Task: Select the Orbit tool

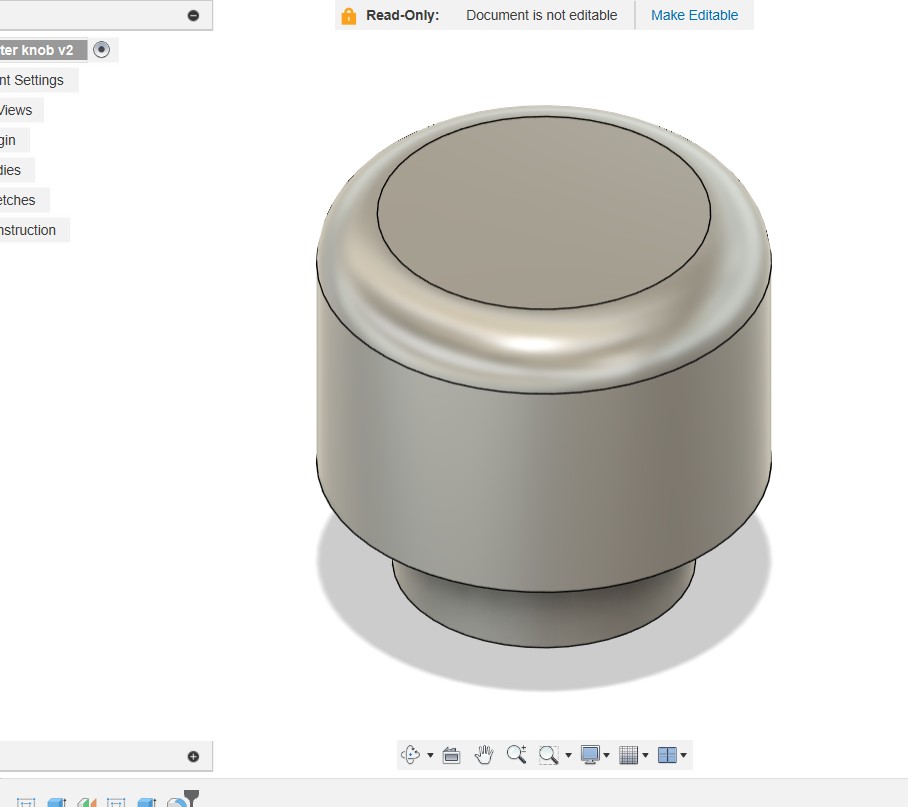Action: pyautogui.click(x=412, y=755)
